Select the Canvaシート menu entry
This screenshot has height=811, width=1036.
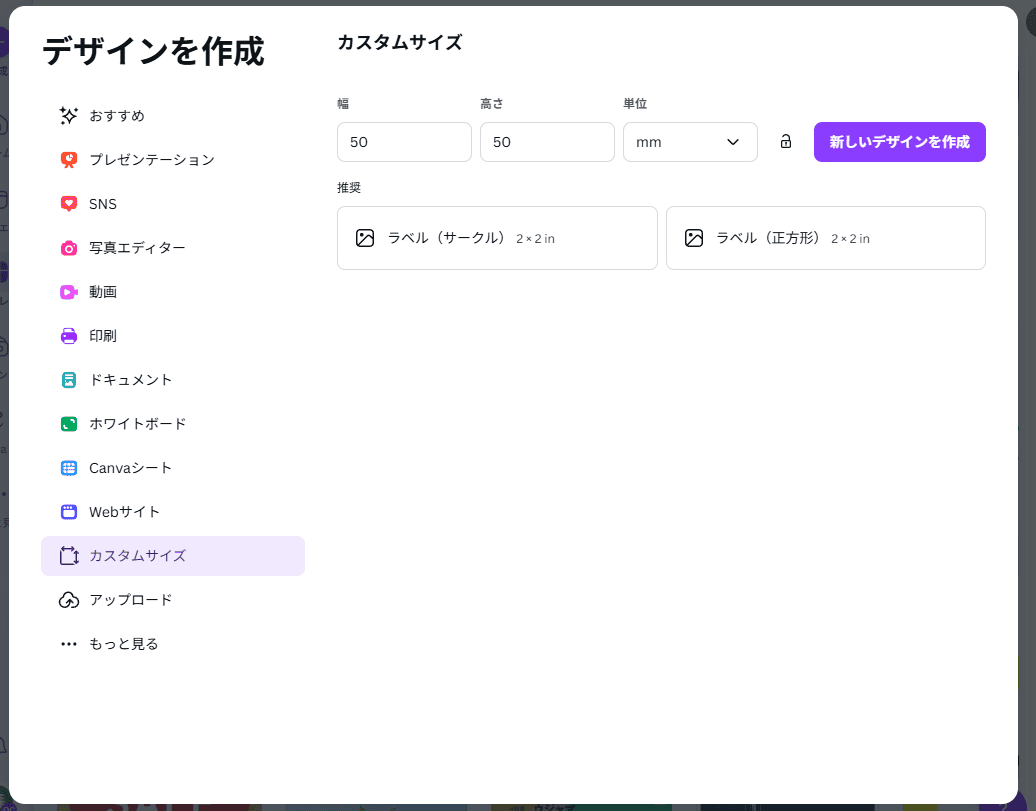[130, 467]
